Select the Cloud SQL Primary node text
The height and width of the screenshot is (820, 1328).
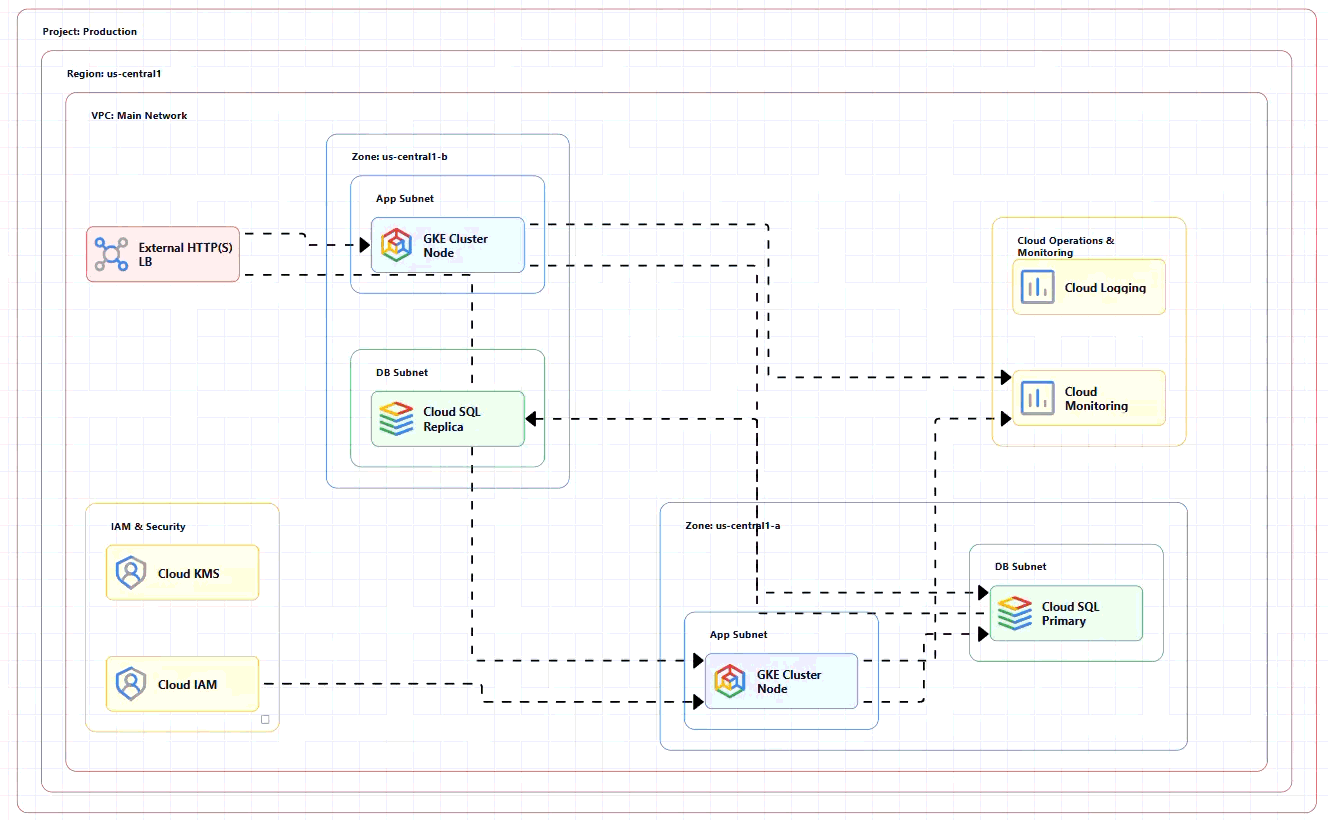1071,613
